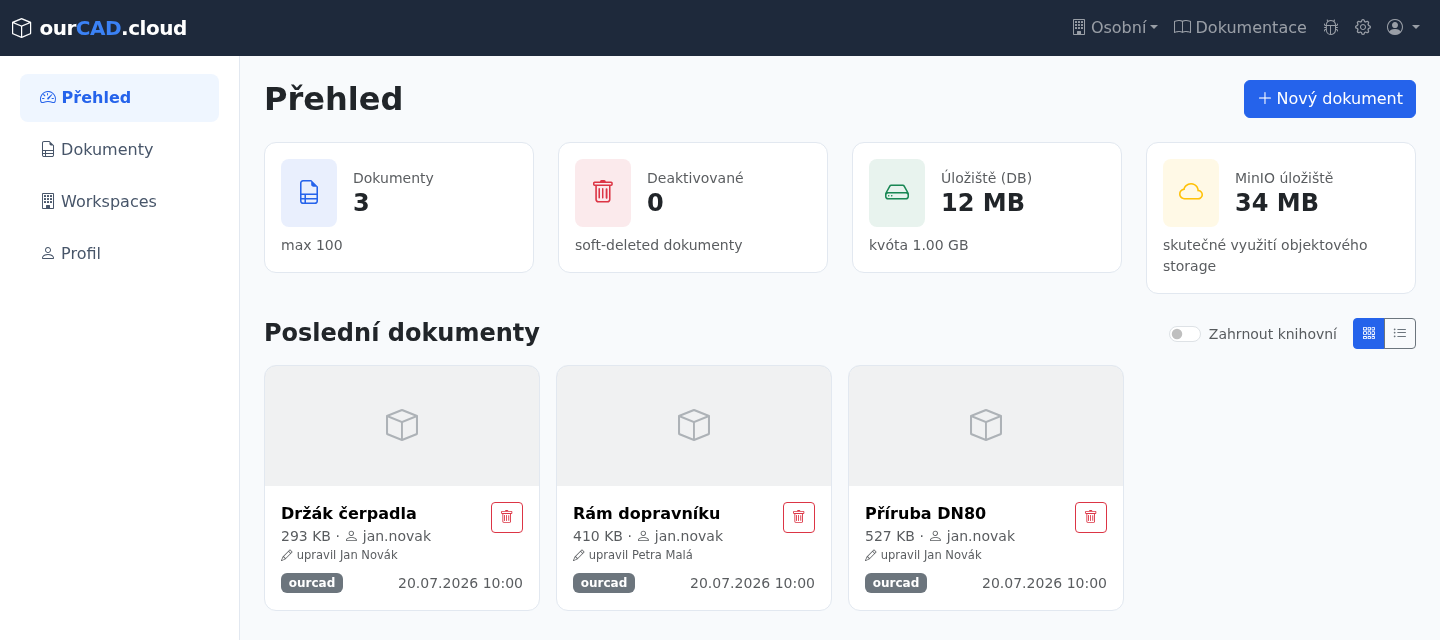Delete the Držák čerpadla document
Screen dimensions: 1440x640
coord(507,517)
